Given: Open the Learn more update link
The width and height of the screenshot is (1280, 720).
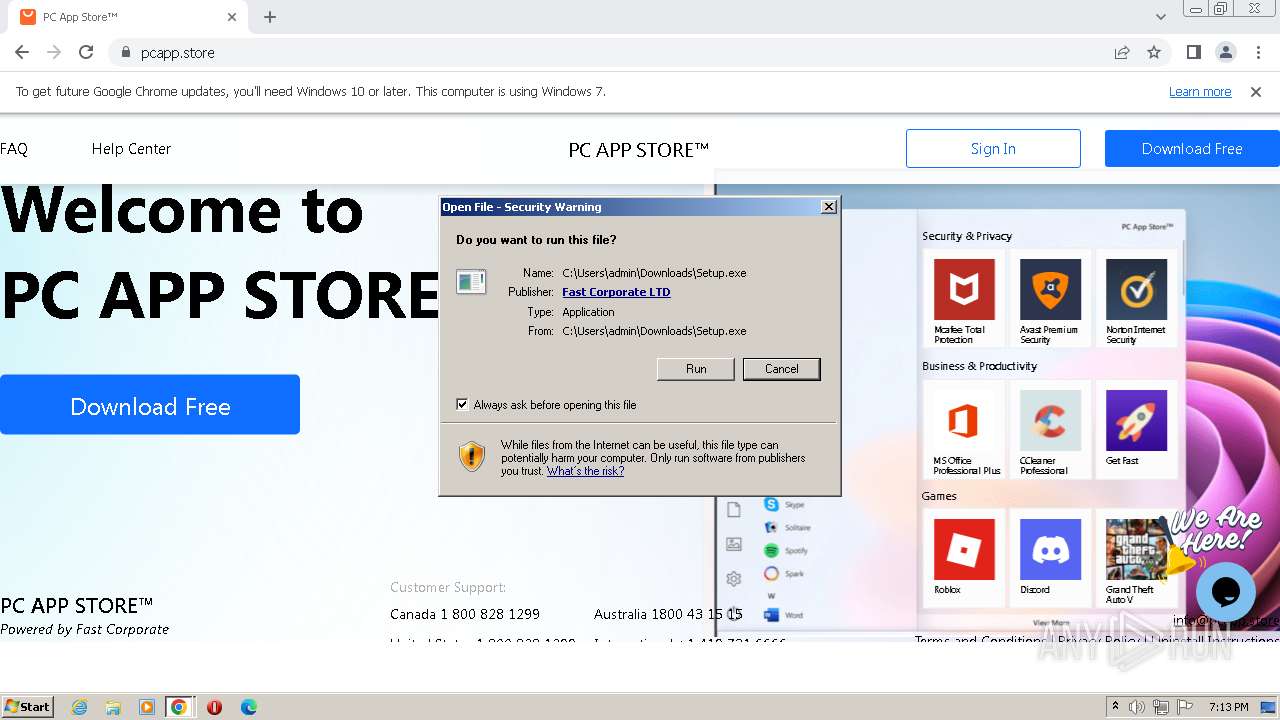Looking at the screenshot, I should coord(1200,91).
